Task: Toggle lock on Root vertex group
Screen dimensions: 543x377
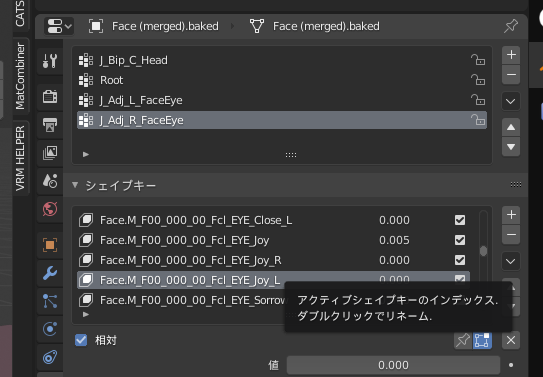Action: click(x=478, y=80)
